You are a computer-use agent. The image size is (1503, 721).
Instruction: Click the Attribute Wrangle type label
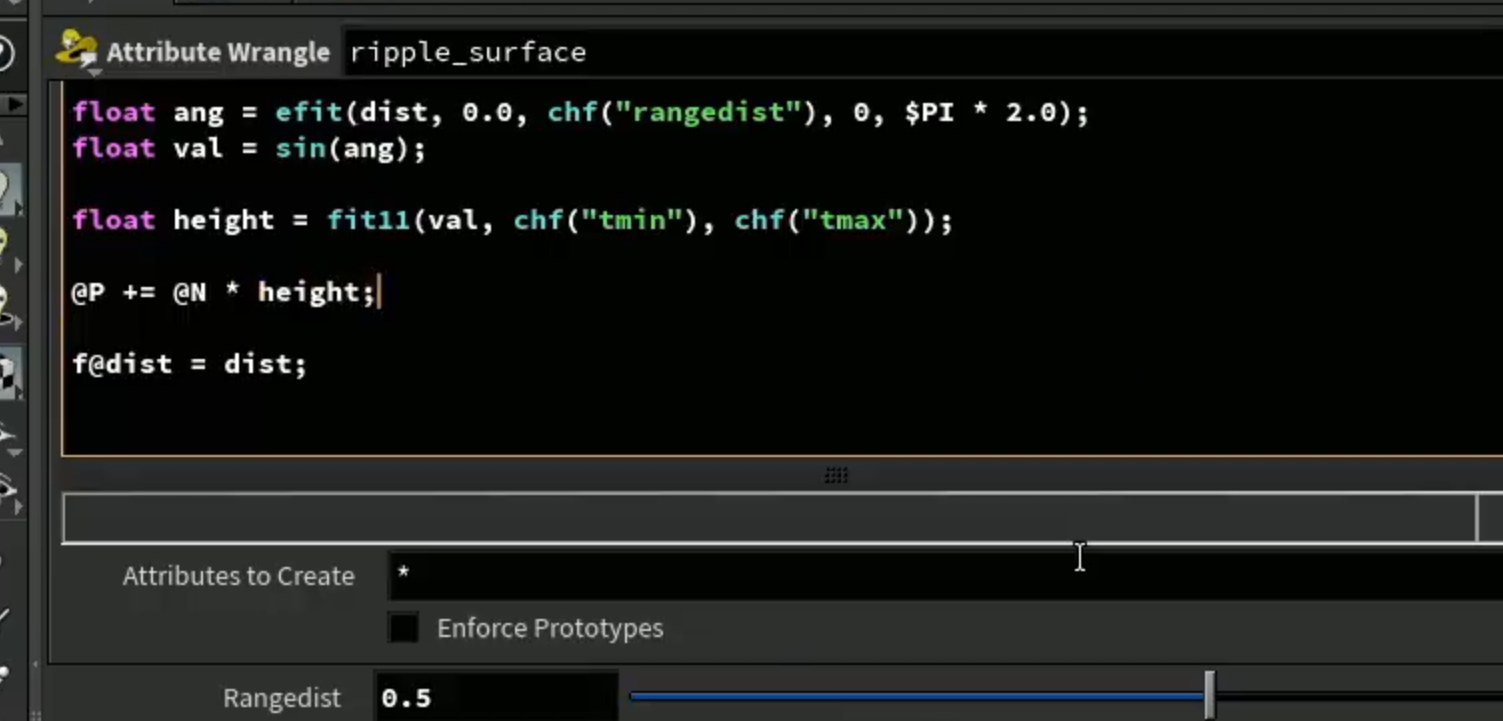coord(218,52)
